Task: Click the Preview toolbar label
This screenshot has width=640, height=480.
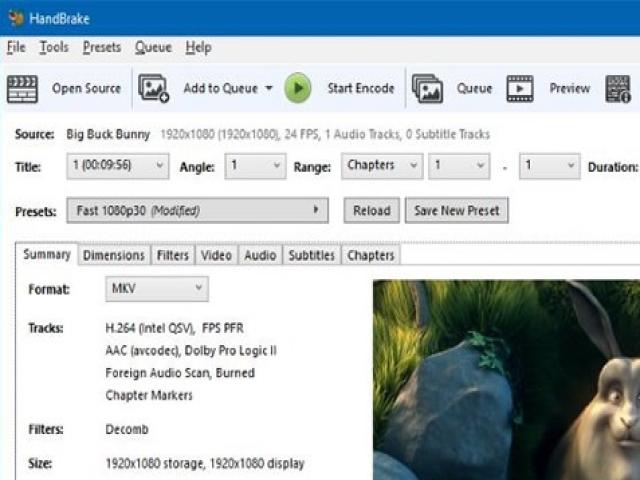Action: pyautogui.click(x=570, y=89)
